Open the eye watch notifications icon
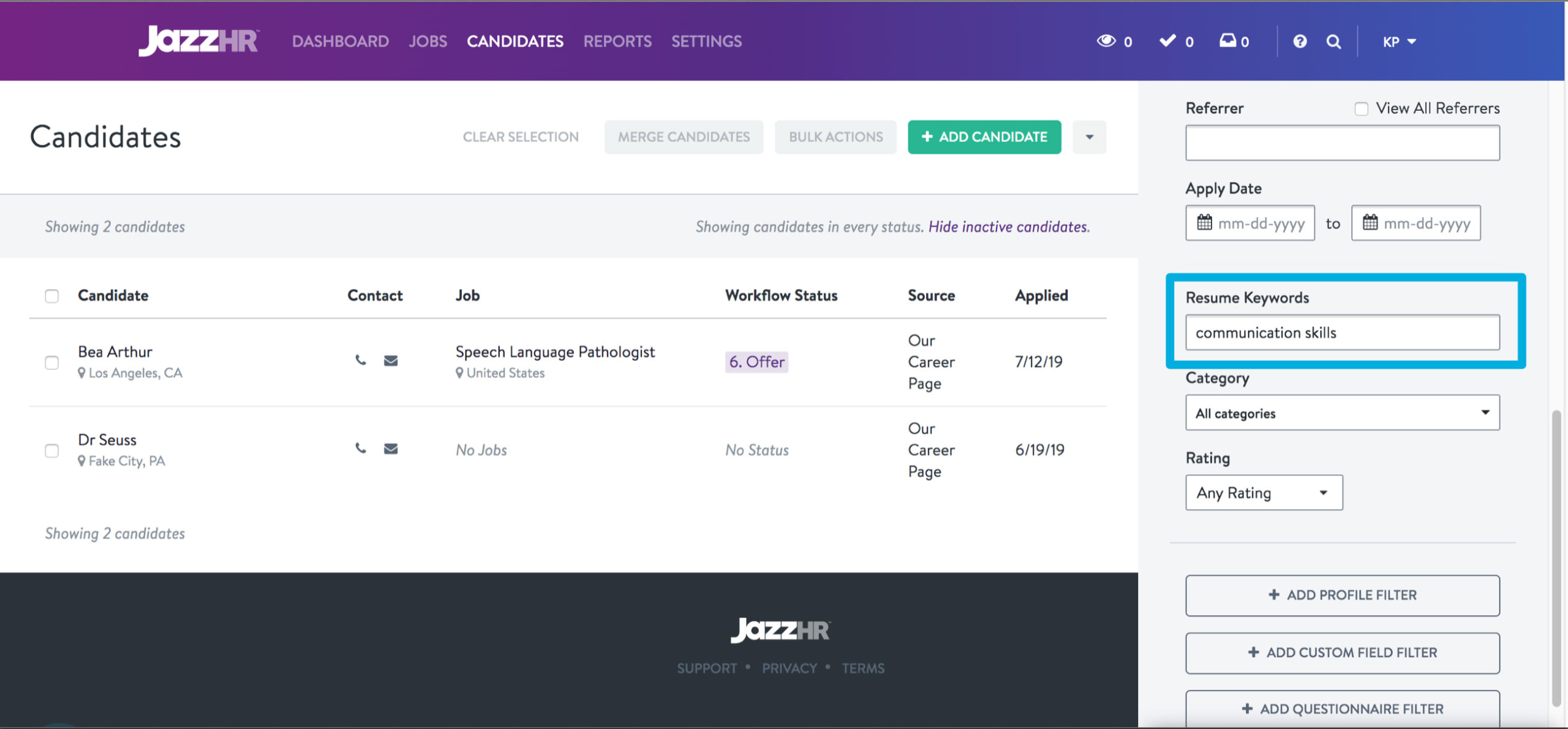The image size is (1568, 729). tap(1106, 41)
